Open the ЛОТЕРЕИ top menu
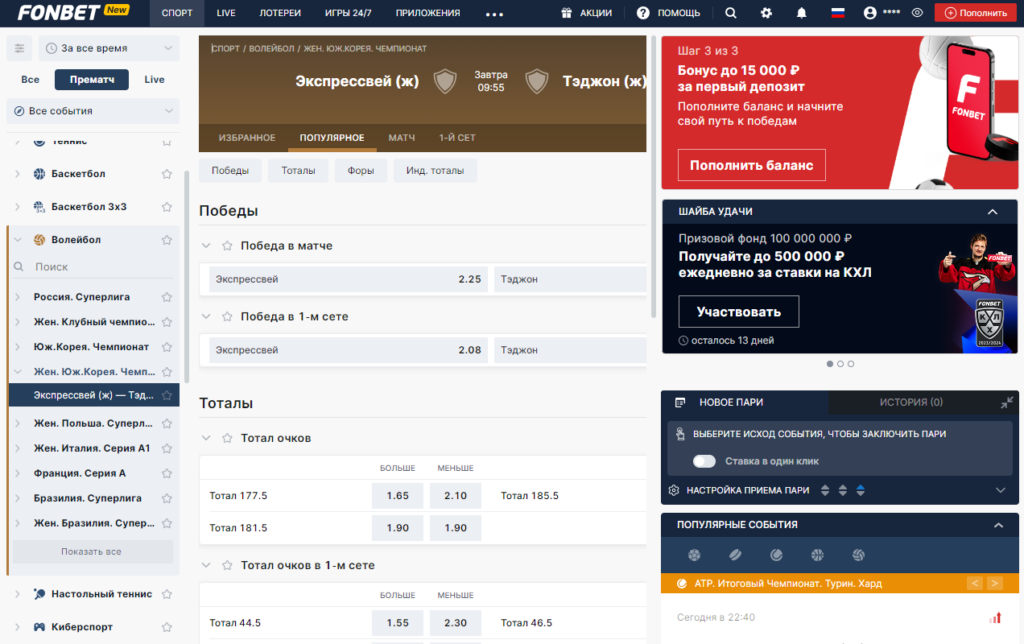 [280, 12]
